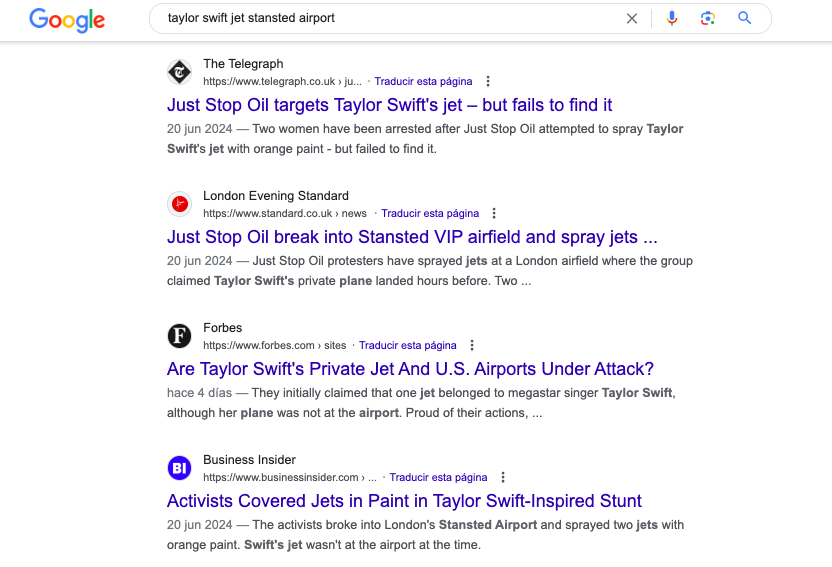Clear the search box text
The image size is (832, 567).
point(632,18)
